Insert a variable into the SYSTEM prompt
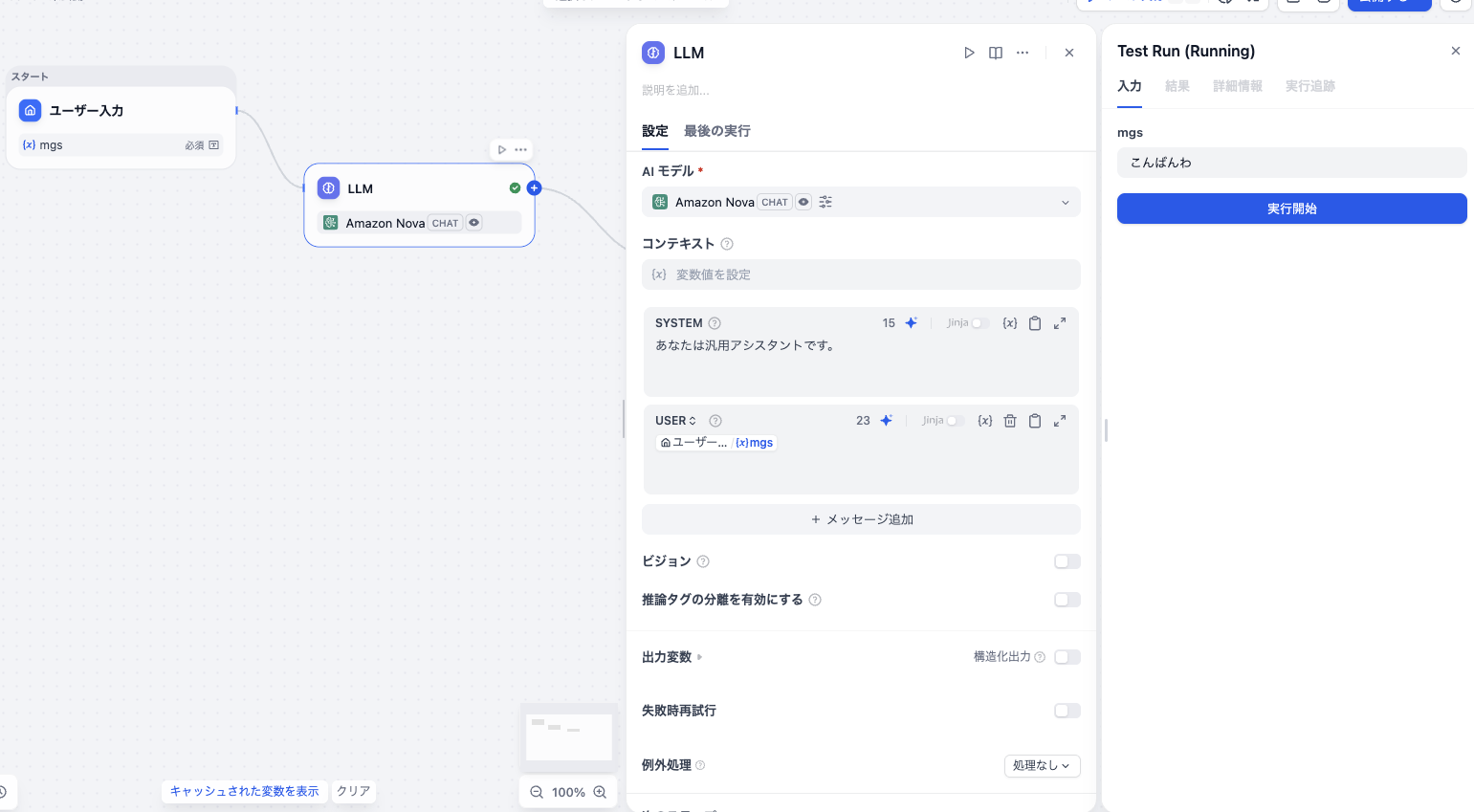1474x812 pixels. tap(1009, 323)
